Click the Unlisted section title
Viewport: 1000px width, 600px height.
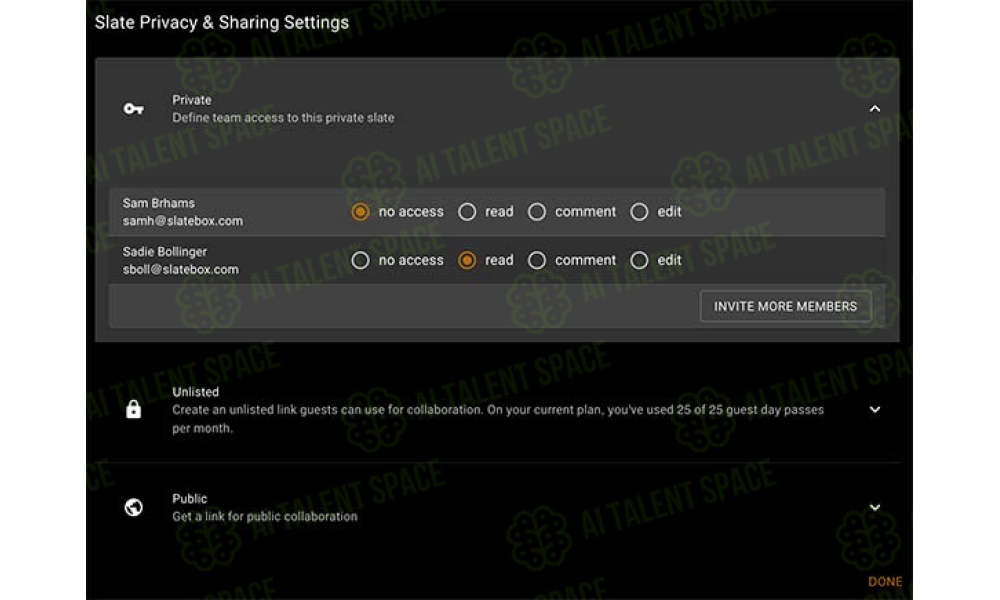(x=195, y=392)
